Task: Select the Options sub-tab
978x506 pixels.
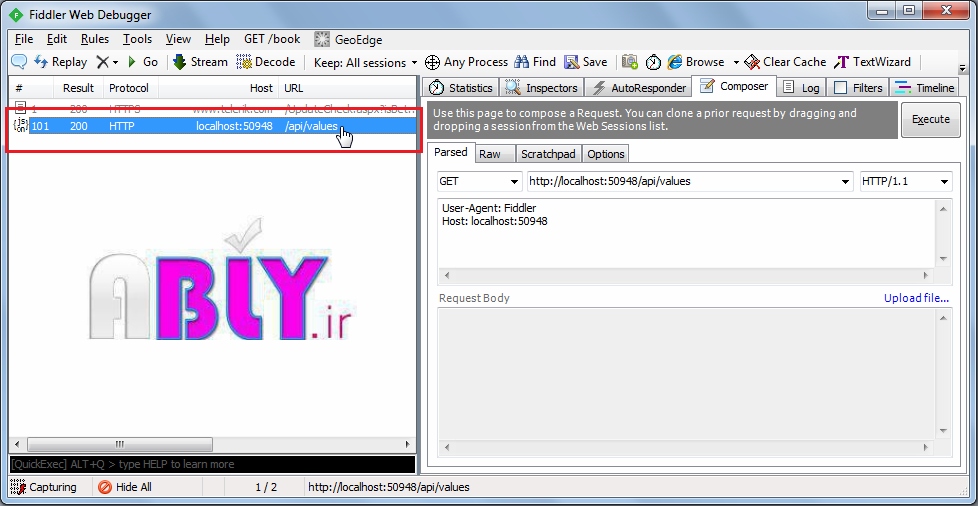Action: [x=606, y=153]
